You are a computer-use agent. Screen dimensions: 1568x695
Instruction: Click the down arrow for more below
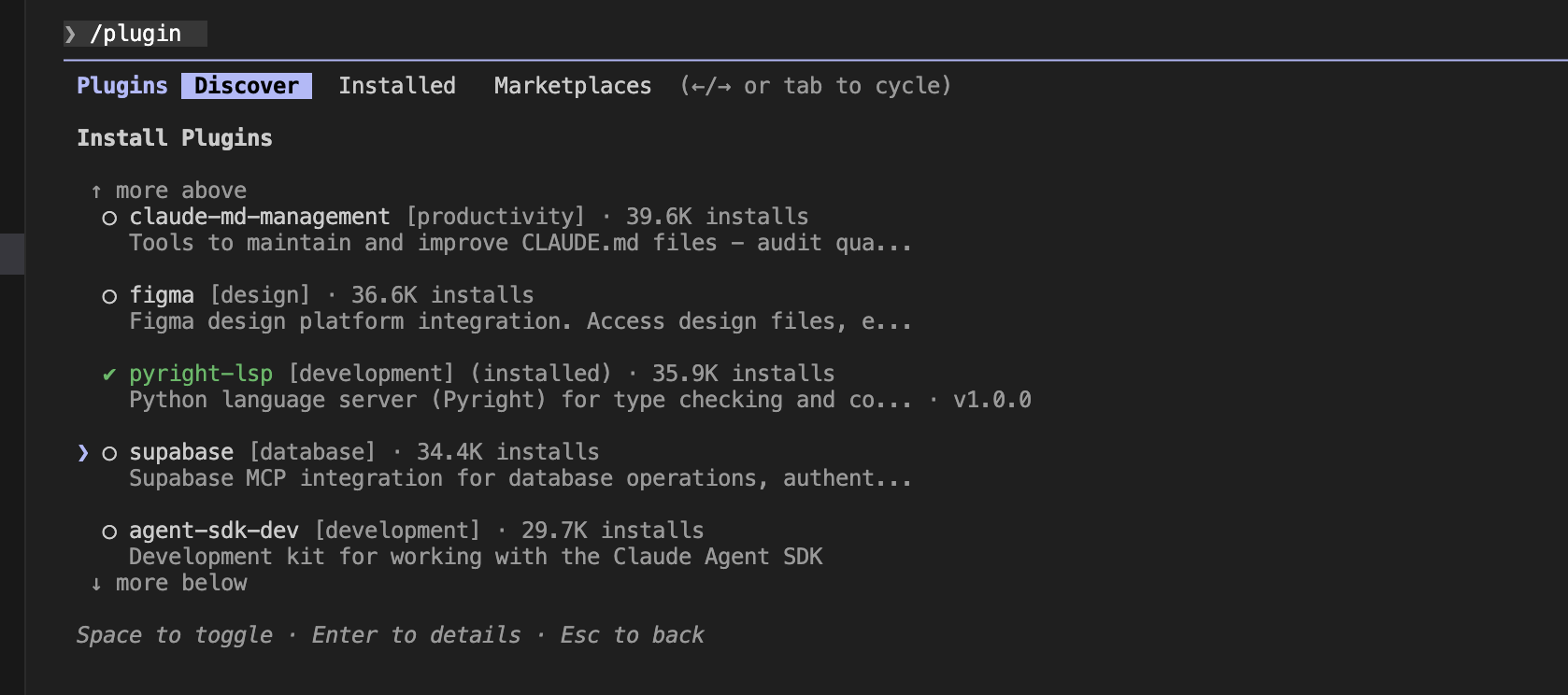(x=96, y=584)
